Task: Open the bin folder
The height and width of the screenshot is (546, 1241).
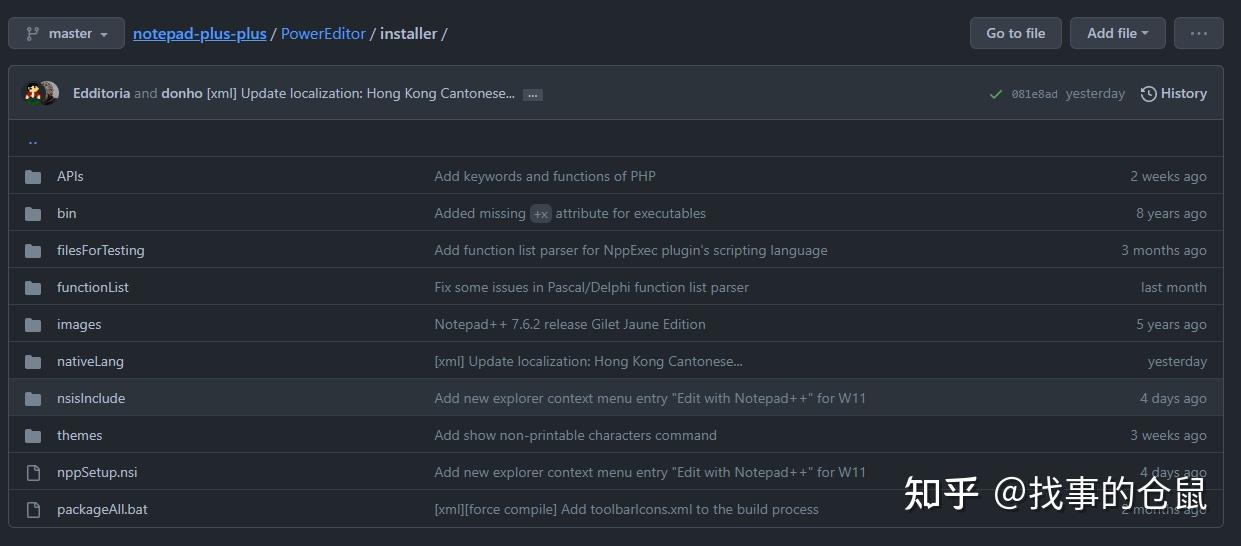Action: [66, 213]
